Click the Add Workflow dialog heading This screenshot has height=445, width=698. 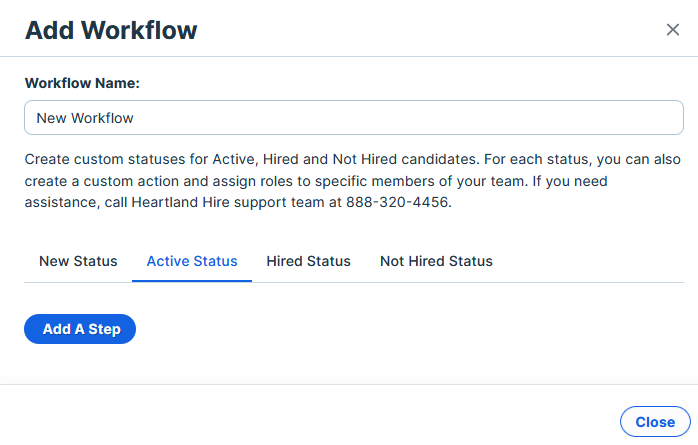coord(111,30)
